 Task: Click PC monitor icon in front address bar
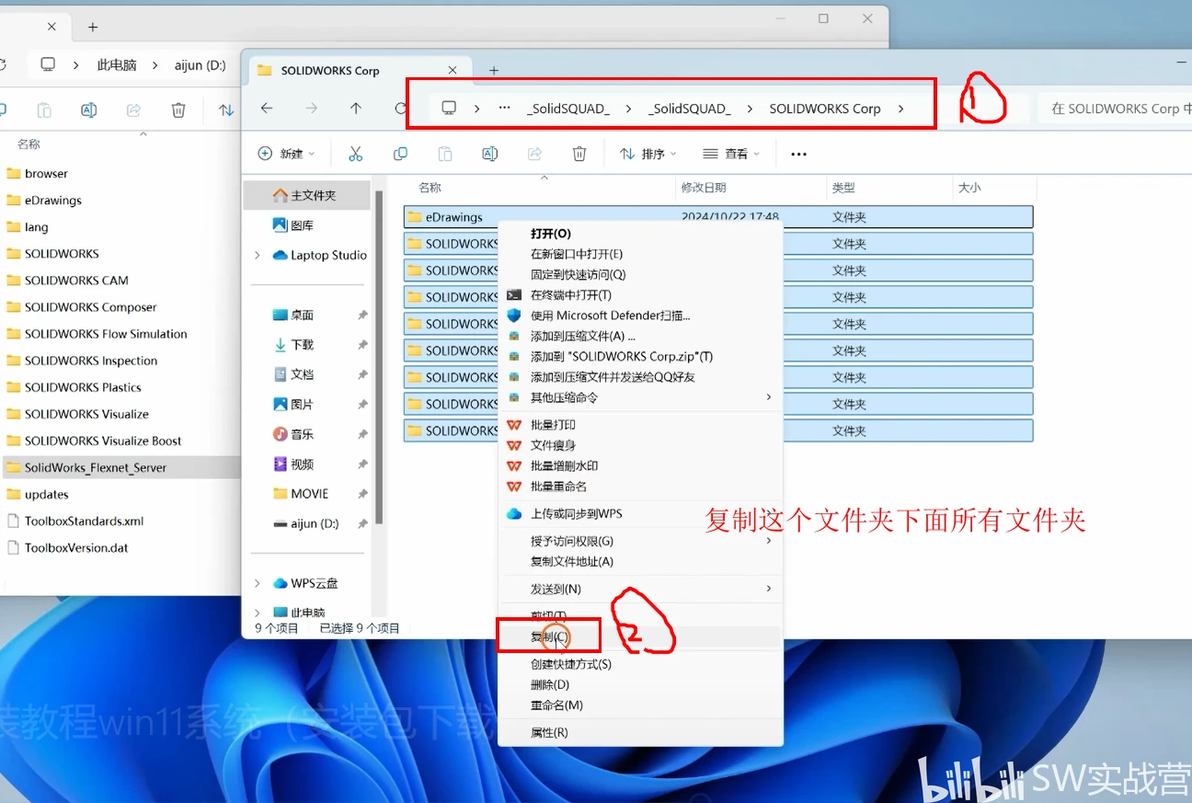449,108
